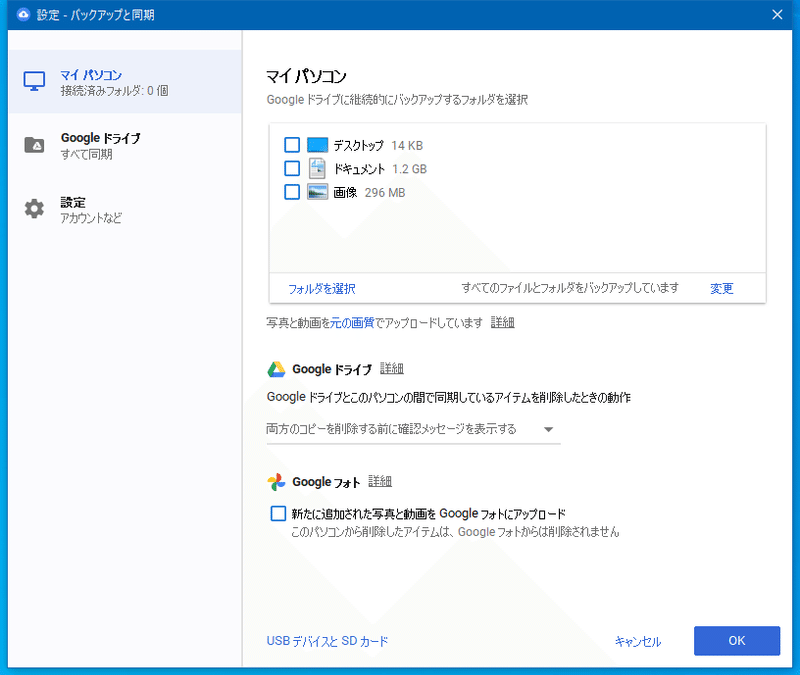Open 詳細 link beside Google ドライブ heading
This screenshot has width=800, height=675.
click(392, 368)
